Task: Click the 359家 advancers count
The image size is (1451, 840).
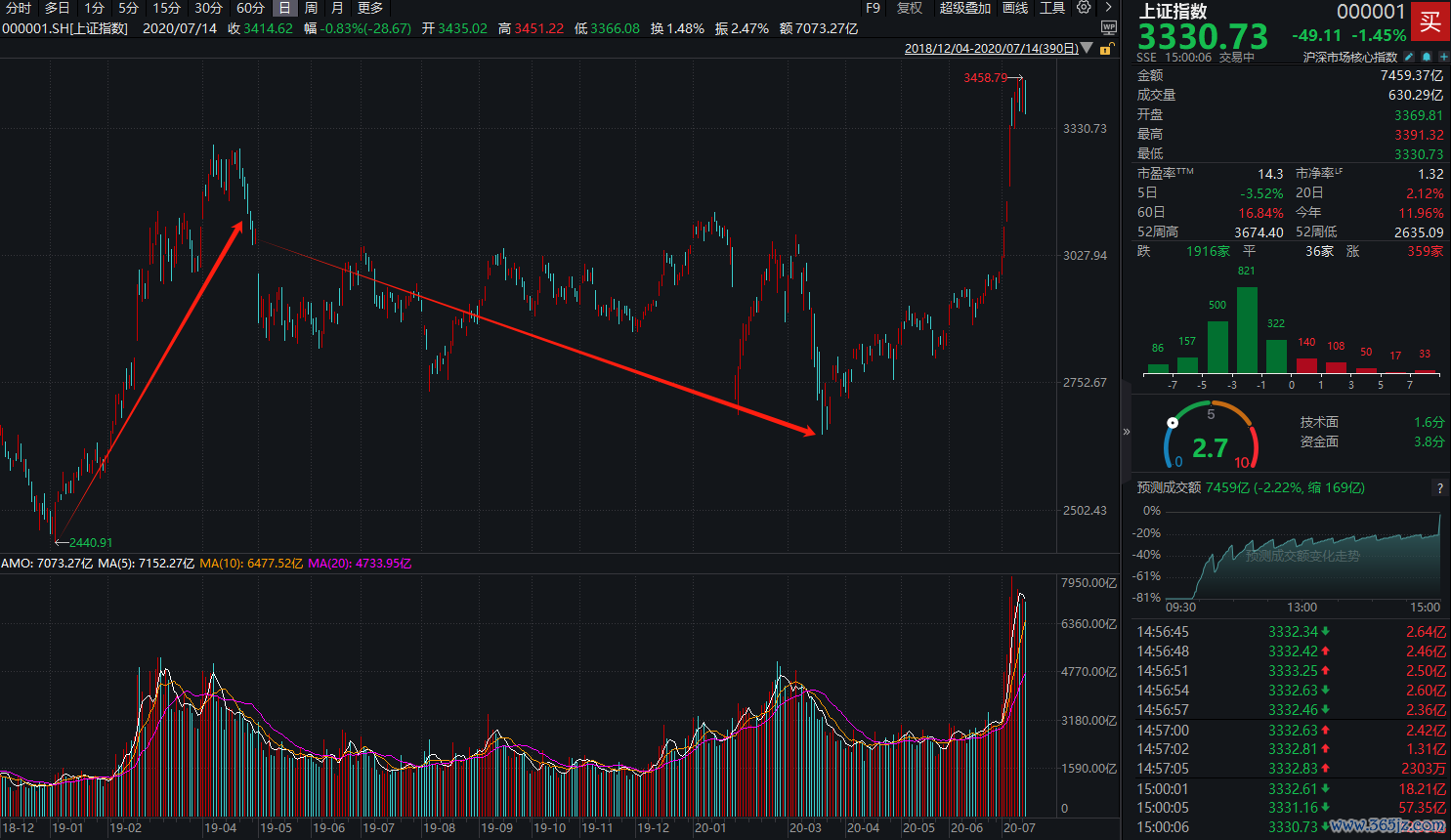Action: (x=1425, y=251)
